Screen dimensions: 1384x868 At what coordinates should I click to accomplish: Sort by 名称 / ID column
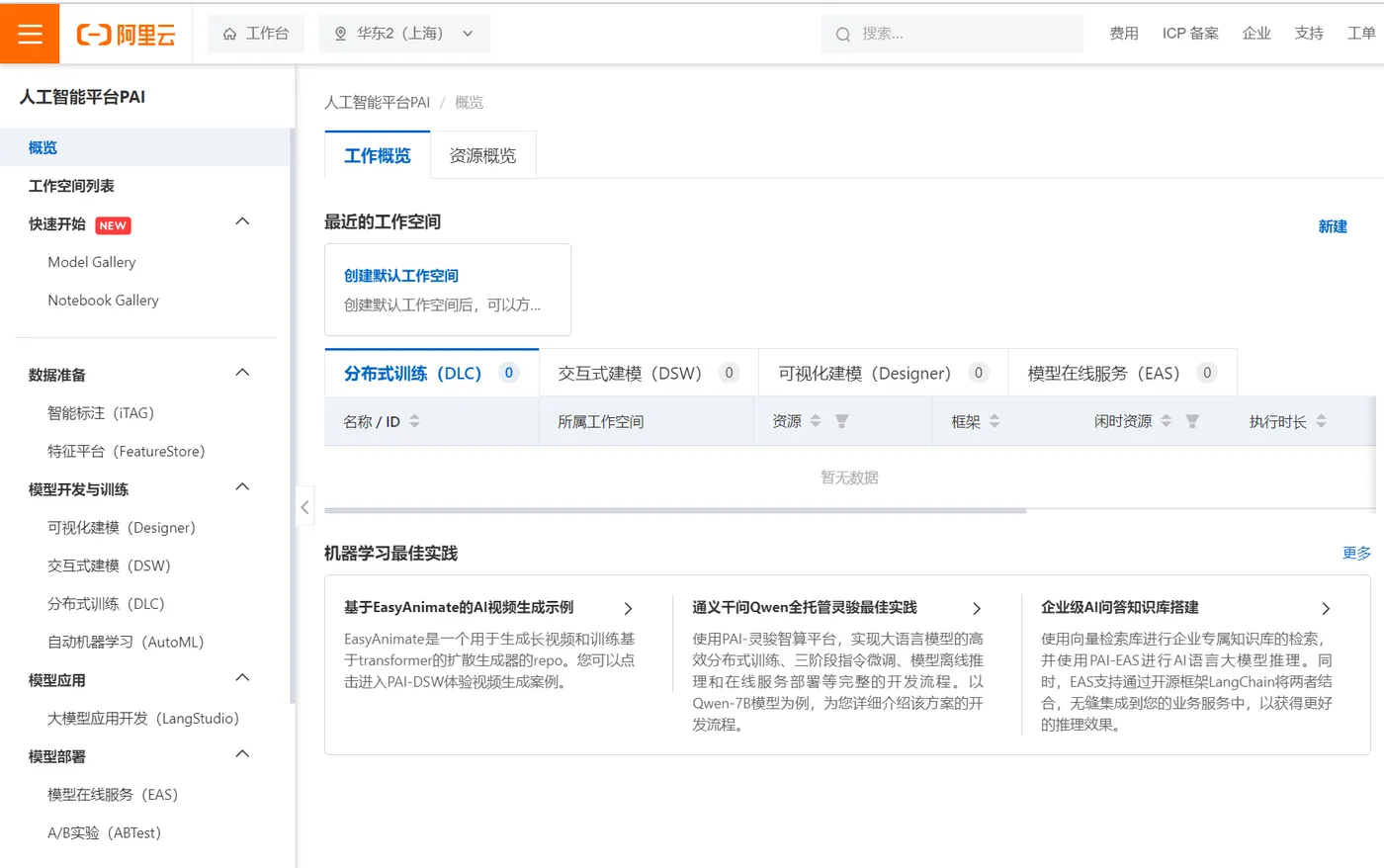click(414, 421)
